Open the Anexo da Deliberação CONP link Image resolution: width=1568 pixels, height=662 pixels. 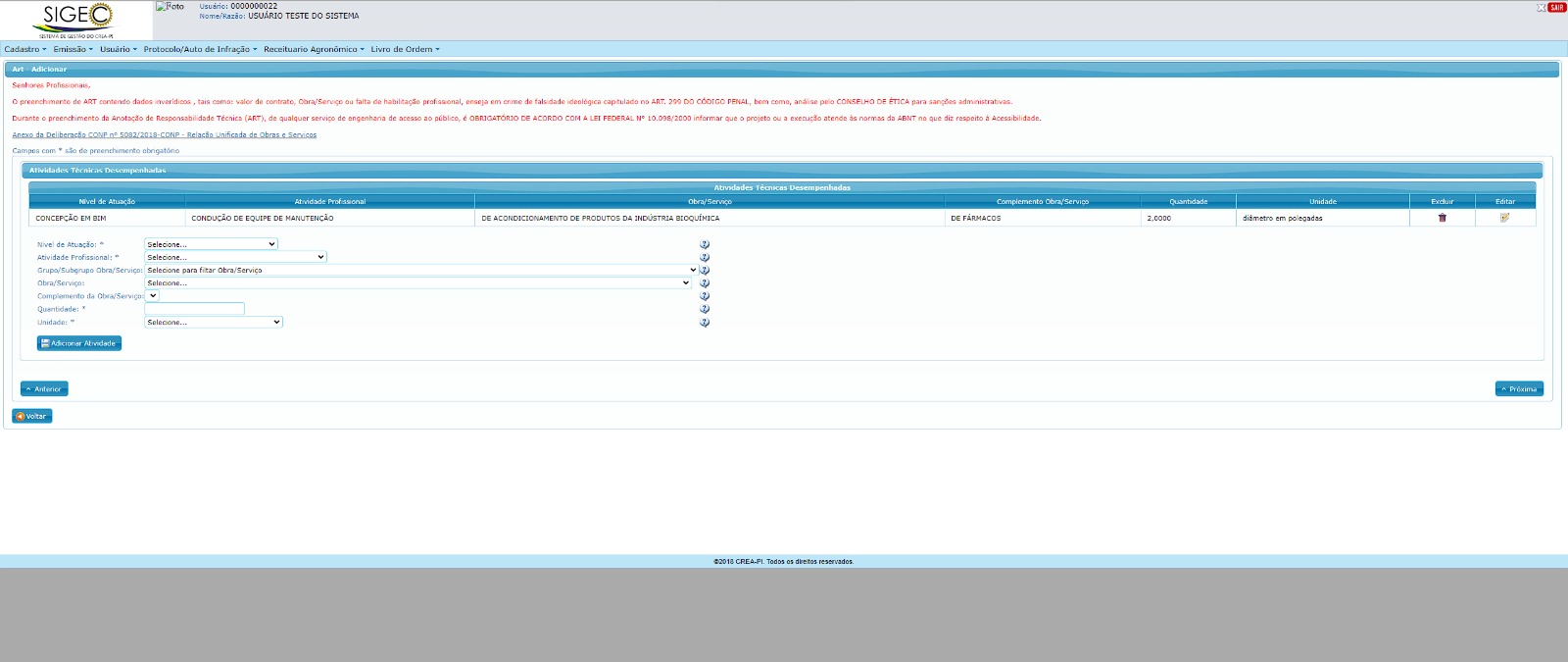point(165,135)
